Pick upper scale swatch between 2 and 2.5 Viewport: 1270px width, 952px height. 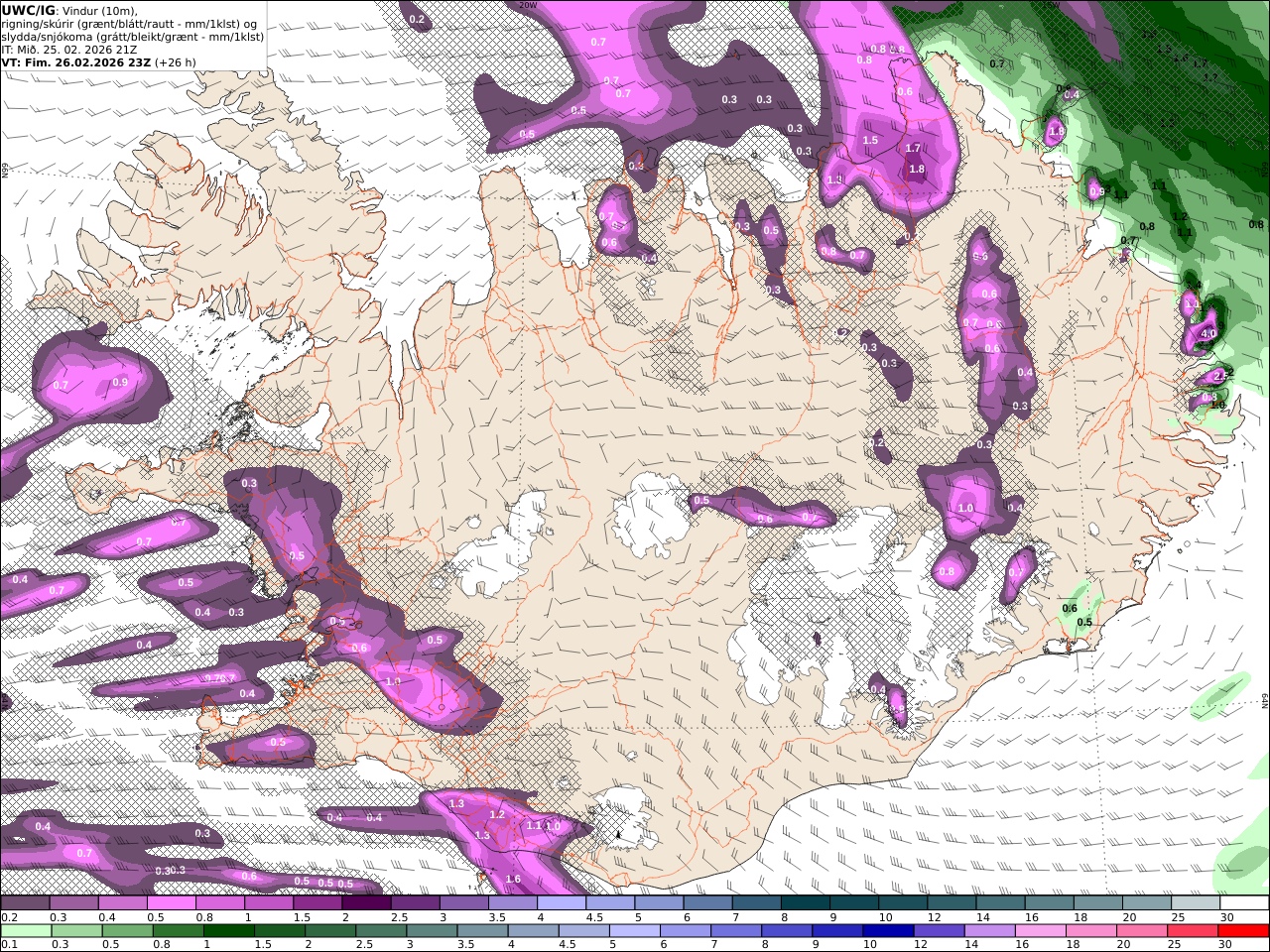[366, 903]
